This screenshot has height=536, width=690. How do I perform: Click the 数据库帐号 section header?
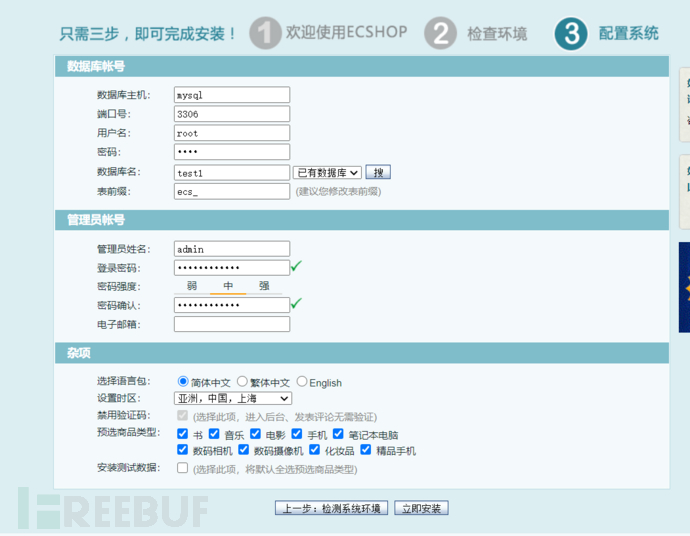pos(362,66)
